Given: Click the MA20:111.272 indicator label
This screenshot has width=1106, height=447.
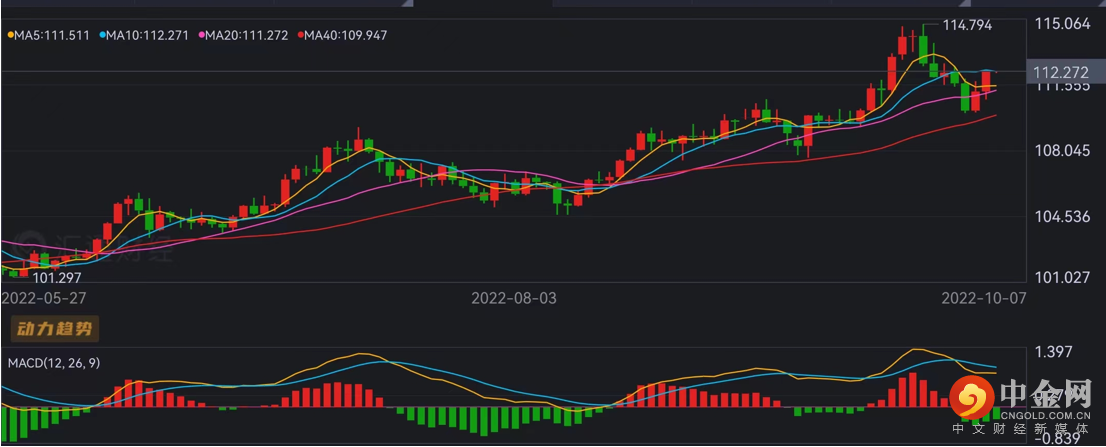Looking at the screenshot, I should 244,35.
